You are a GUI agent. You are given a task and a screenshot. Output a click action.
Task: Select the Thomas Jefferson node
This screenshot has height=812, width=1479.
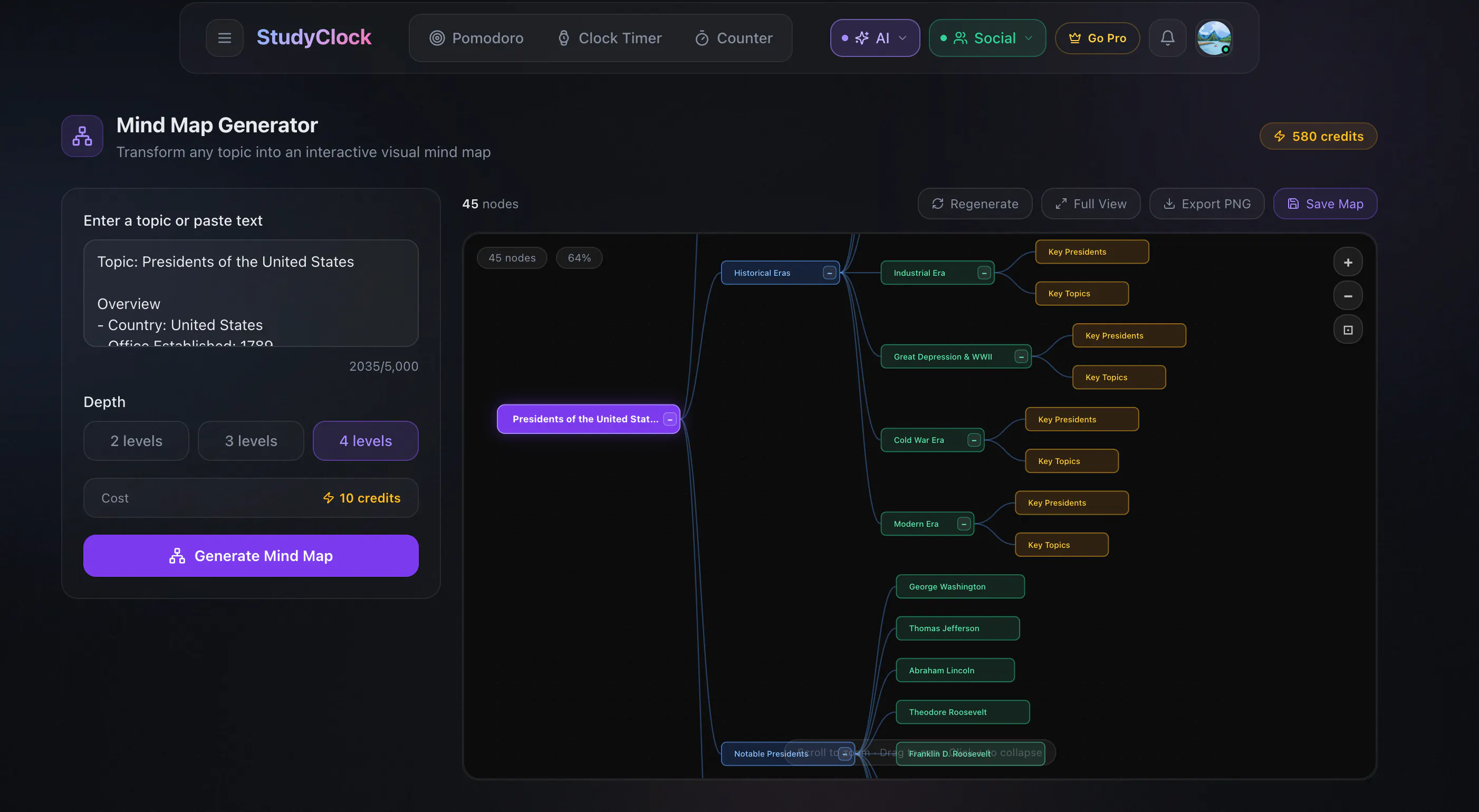(958, 629)
